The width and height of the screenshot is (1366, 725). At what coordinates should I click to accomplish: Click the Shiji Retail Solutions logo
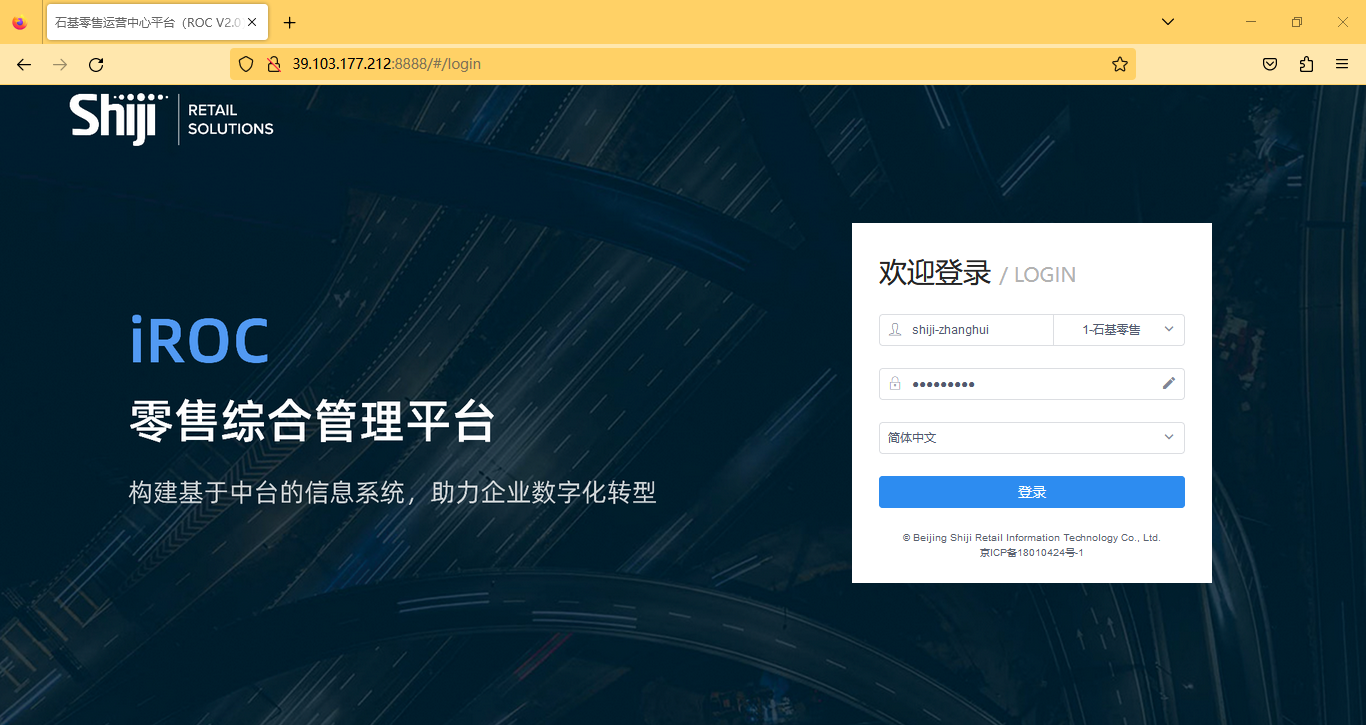click(172, 119)
